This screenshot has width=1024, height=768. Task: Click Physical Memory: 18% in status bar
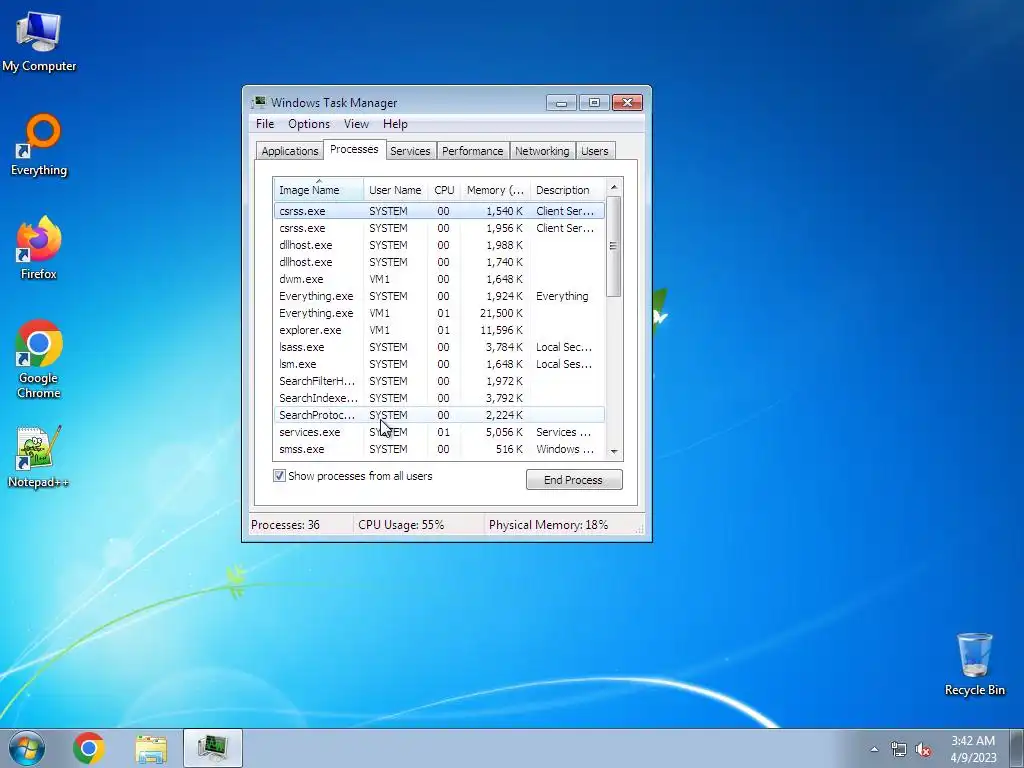coord(548,525)
